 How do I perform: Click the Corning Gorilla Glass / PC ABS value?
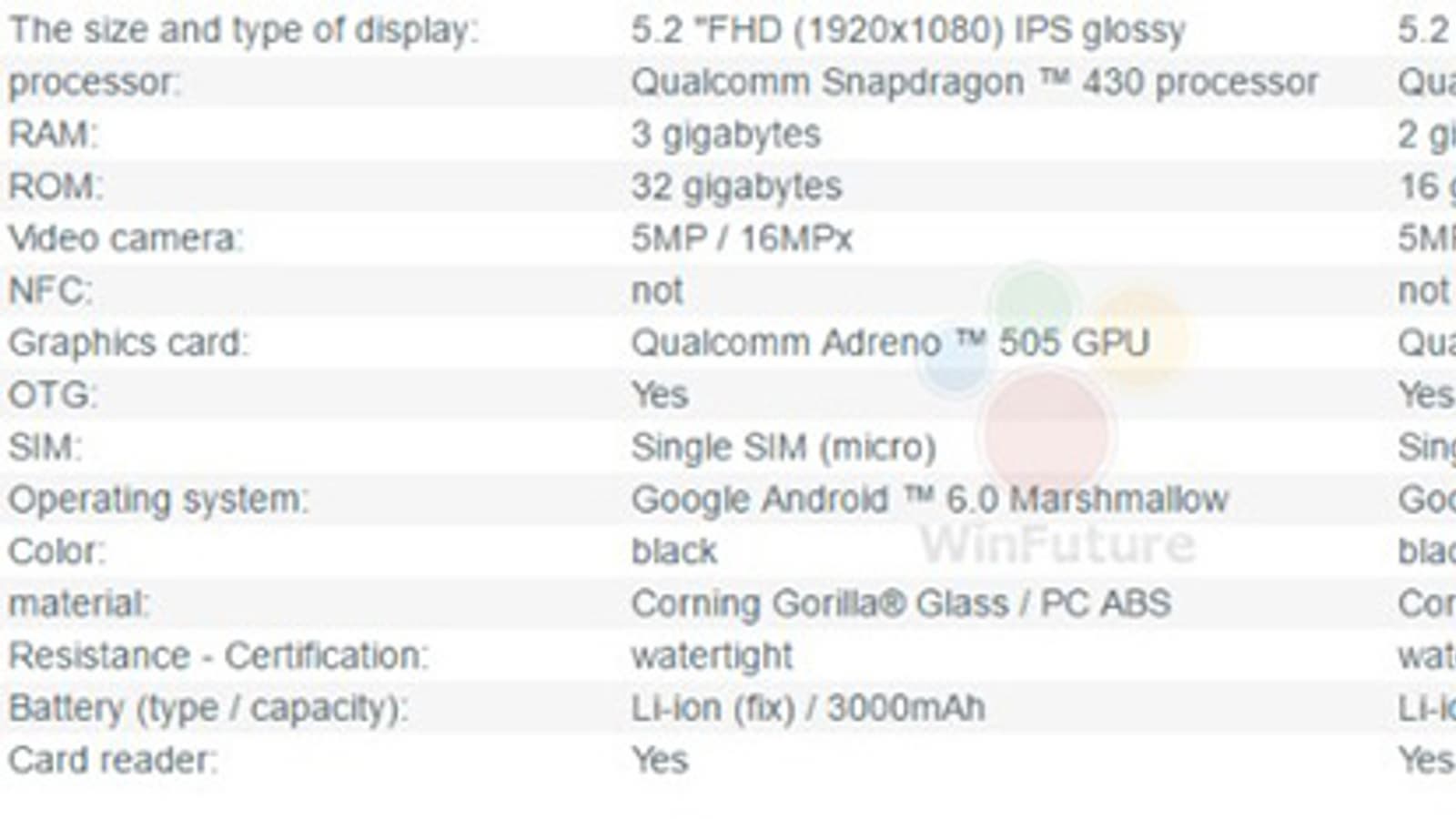(900, 603)
